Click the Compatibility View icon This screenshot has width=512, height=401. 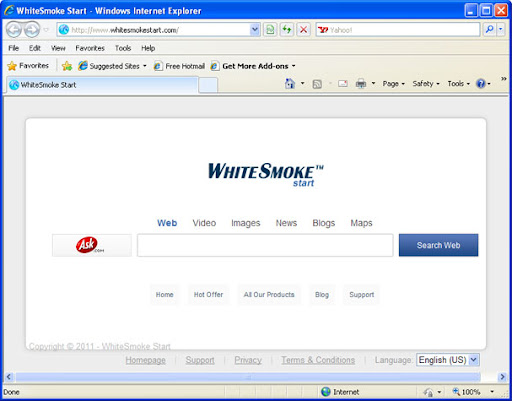pyautogui.click(x=270, y=30)
